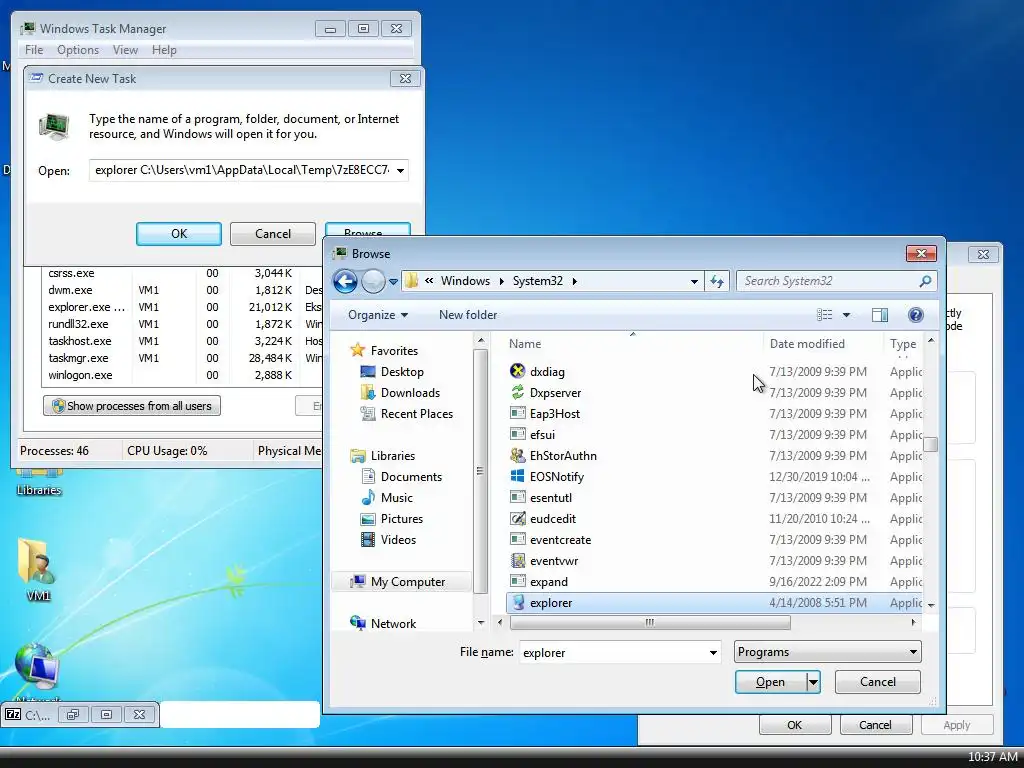Select the EhStorAuthn file icon
The height and width of the screenshot is (768, 1024).
[517, 455]
